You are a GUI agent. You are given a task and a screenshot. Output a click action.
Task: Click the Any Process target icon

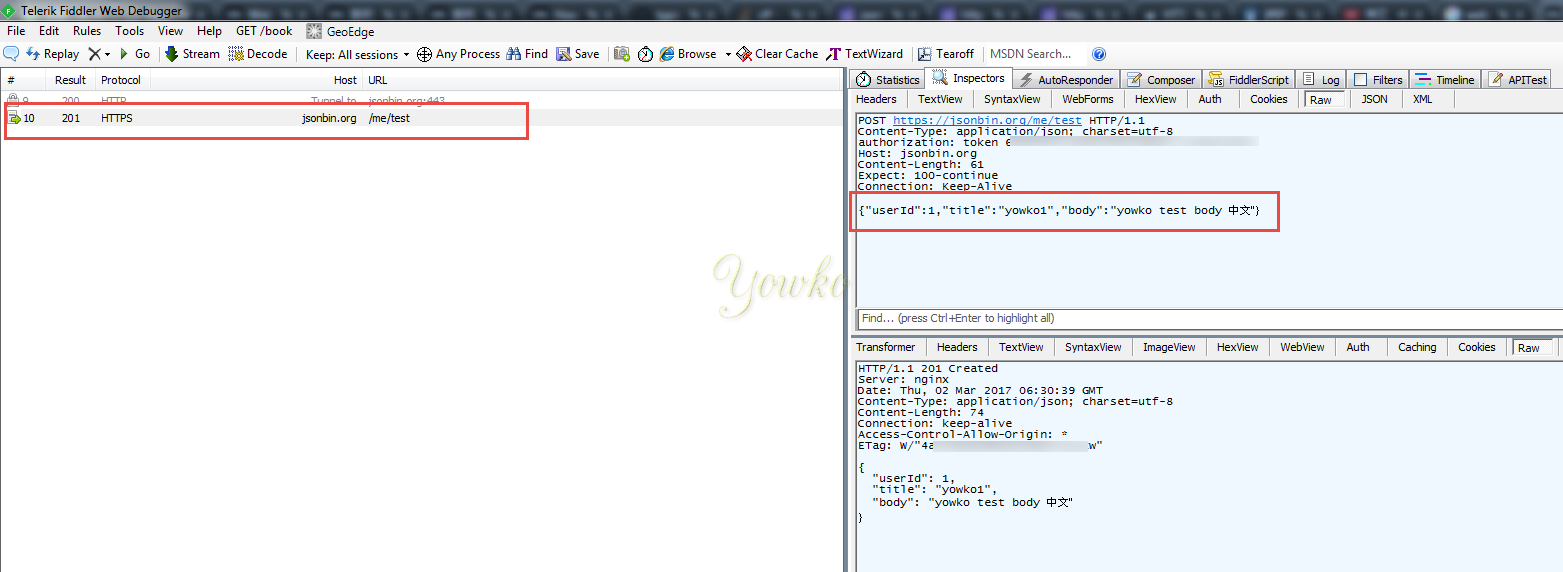coord(424,54)
